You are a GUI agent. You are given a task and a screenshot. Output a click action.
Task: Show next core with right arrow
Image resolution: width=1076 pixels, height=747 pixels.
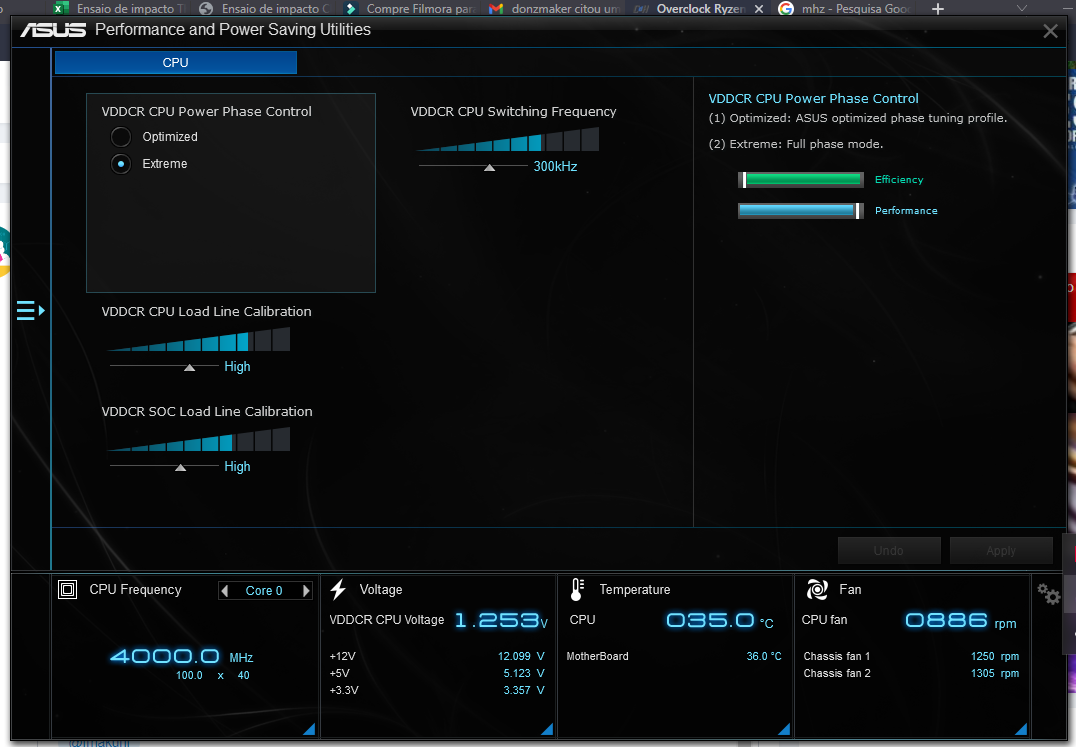tap(306, 591)
